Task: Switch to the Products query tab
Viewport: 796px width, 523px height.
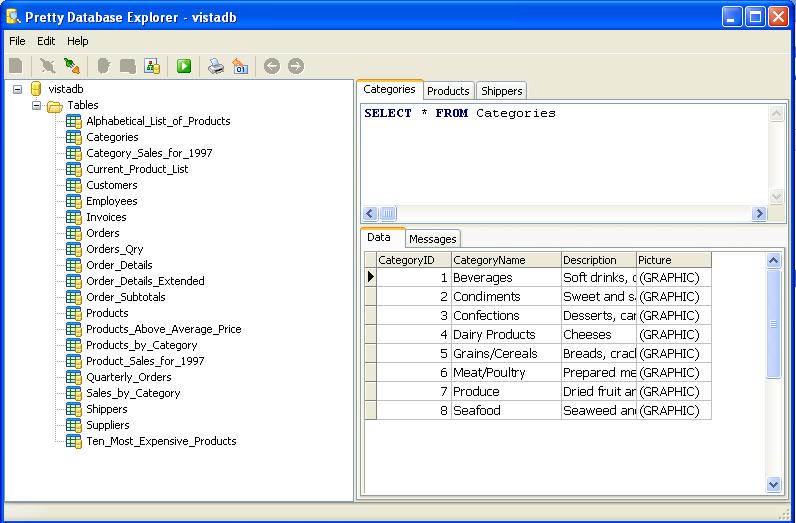Action: (x=448, y=91)
